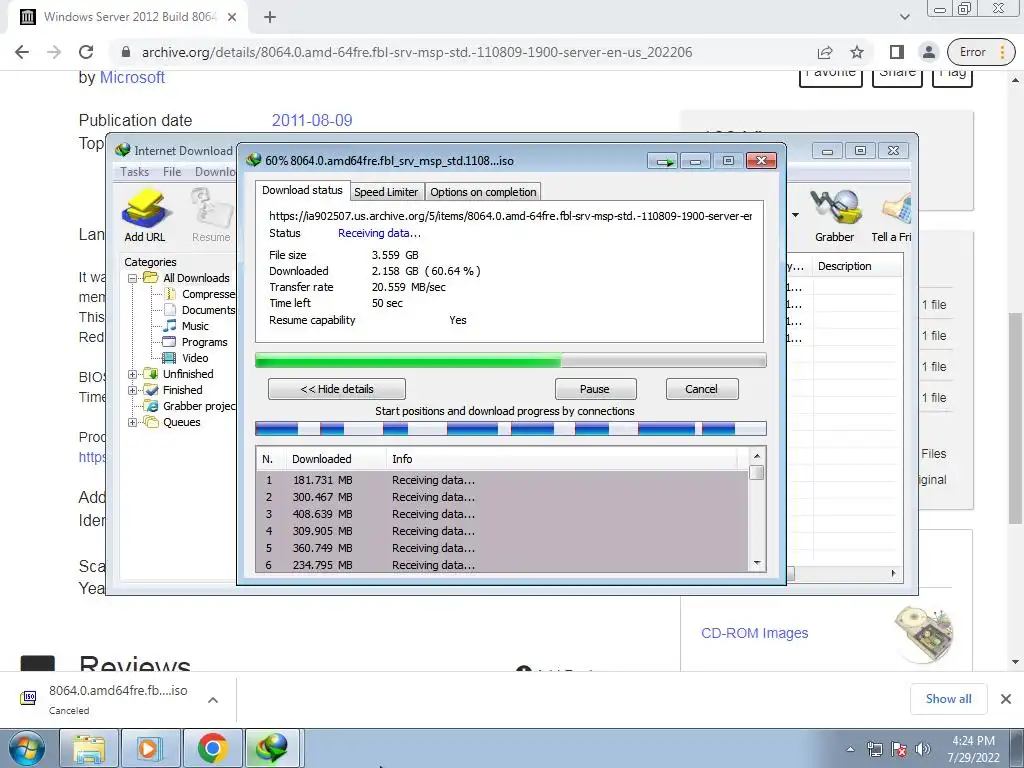Open the Microsoft author link
The height and width of the screenshot is (768, 1024).
coord(132,77)
